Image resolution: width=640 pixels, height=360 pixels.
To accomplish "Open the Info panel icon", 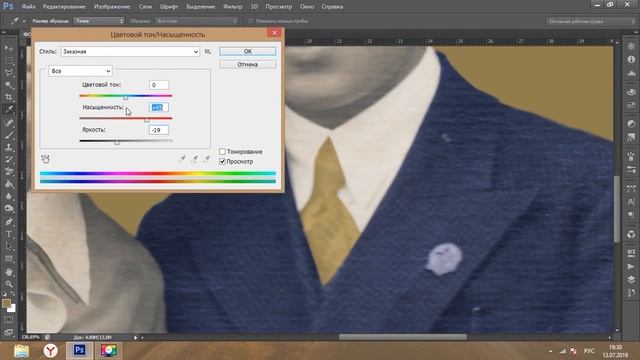I will (x=631, y=60).
